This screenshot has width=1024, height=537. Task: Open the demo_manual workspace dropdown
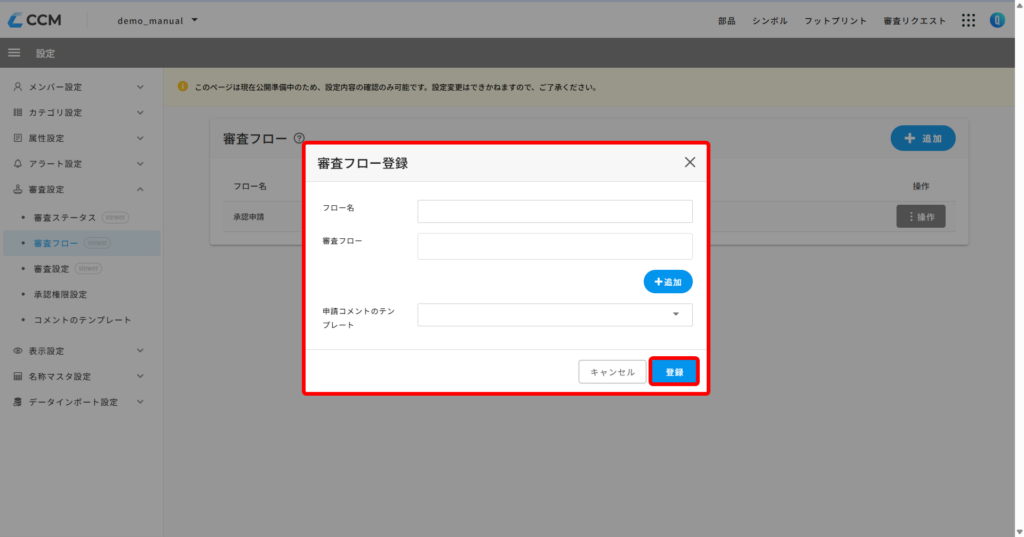tap(157, 20)
